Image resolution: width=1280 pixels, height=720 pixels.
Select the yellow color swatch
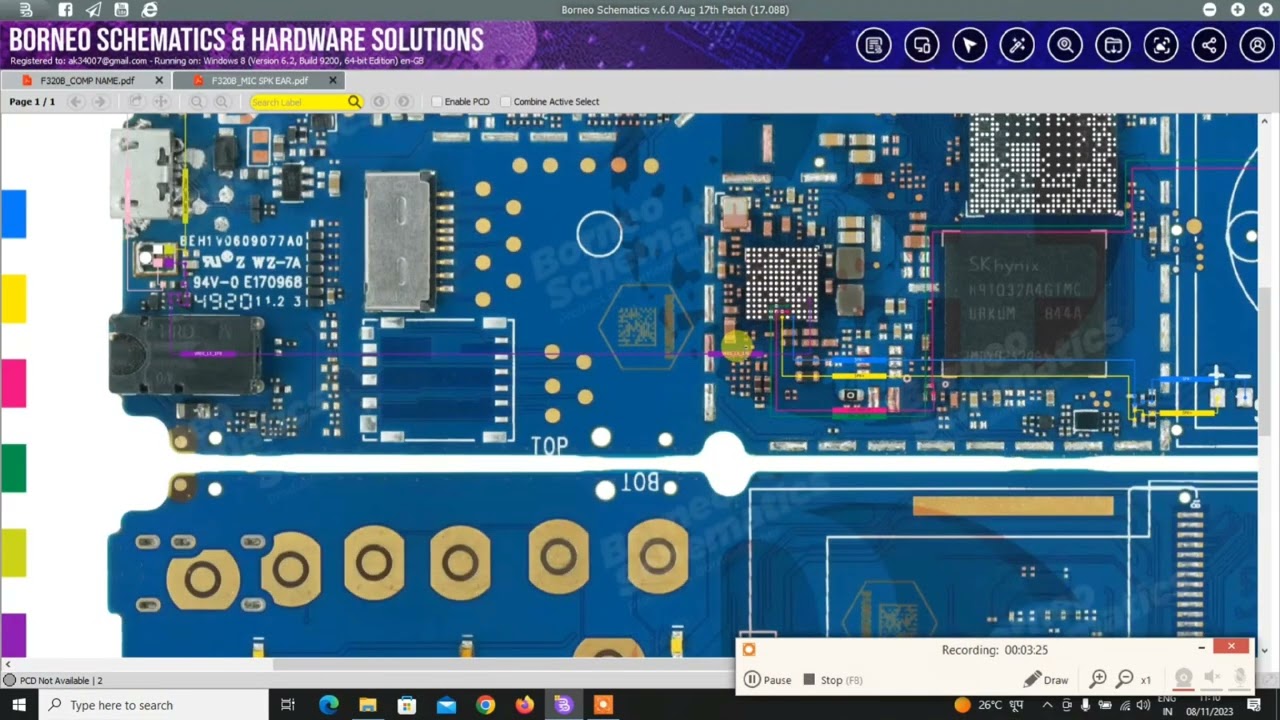point(13,298)
